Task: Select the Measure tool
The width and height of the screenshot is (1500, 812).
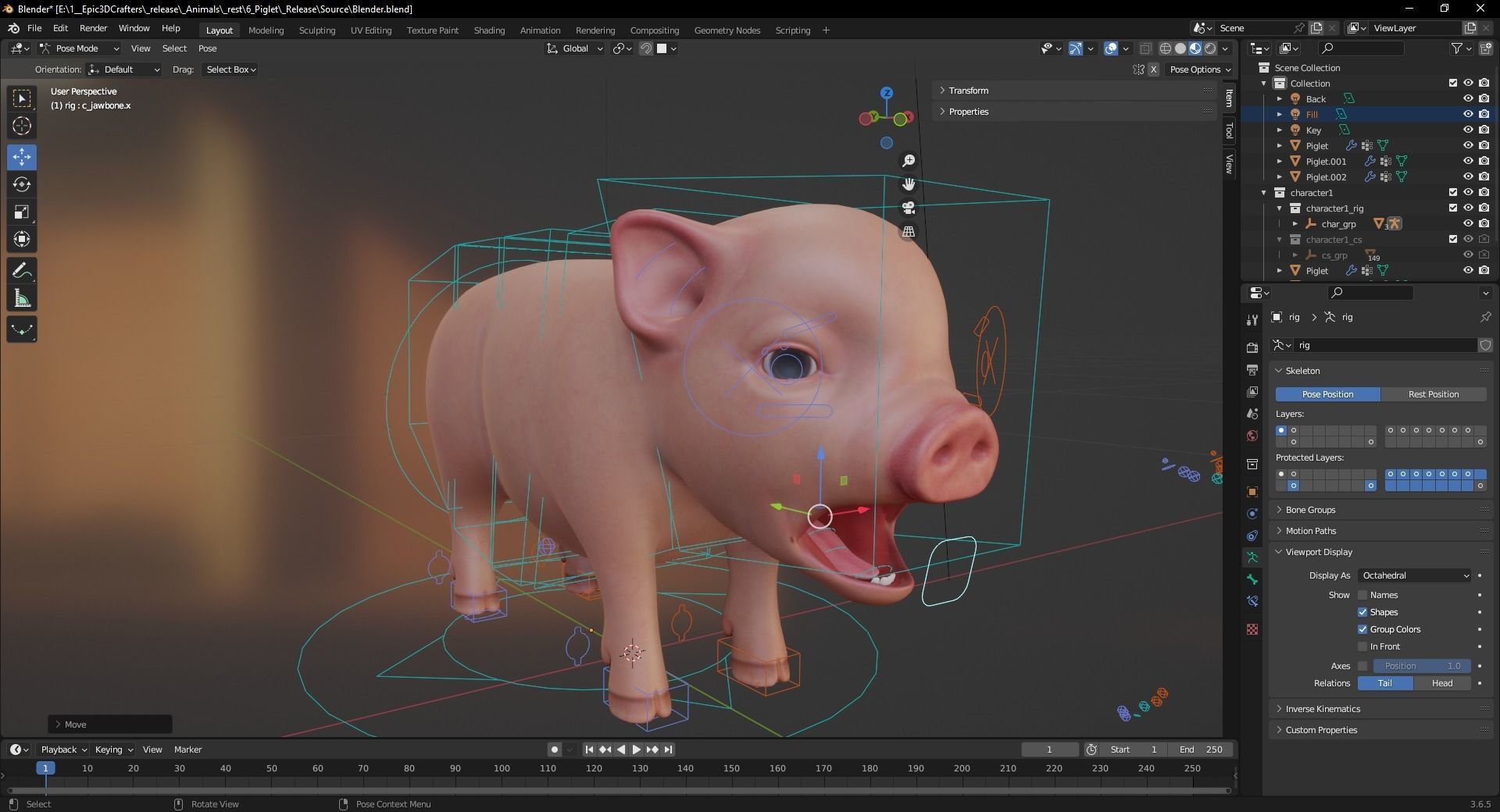Action: tap(22, 298)
